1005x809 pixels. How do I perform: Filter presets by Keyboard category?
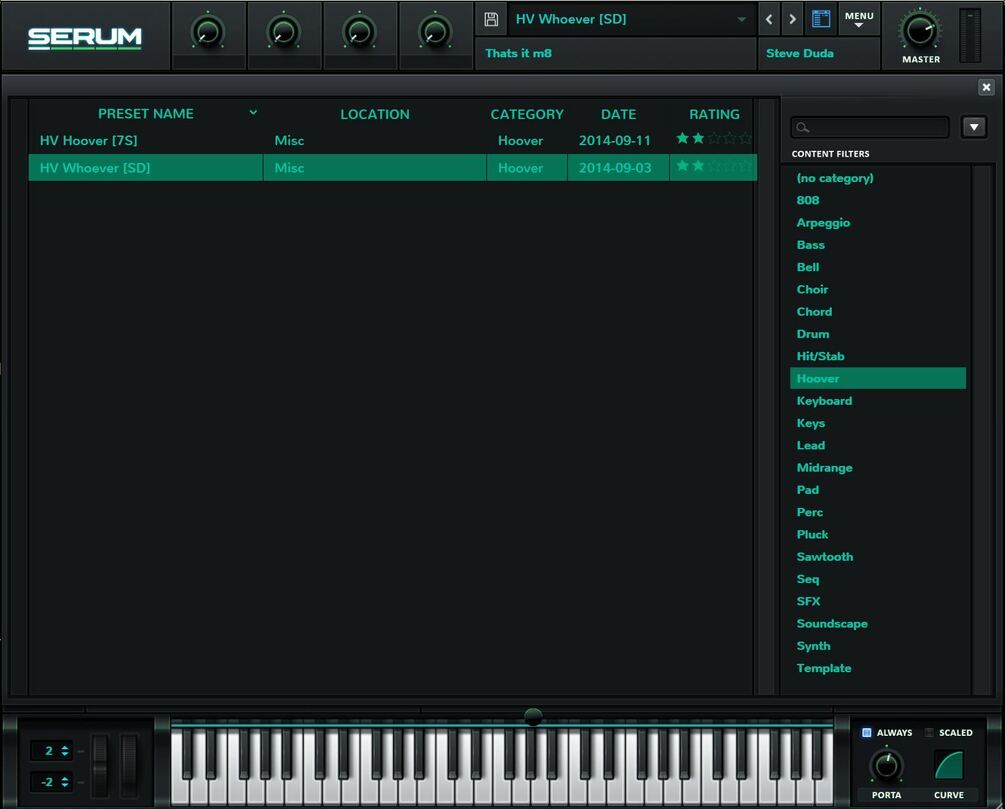824,401
